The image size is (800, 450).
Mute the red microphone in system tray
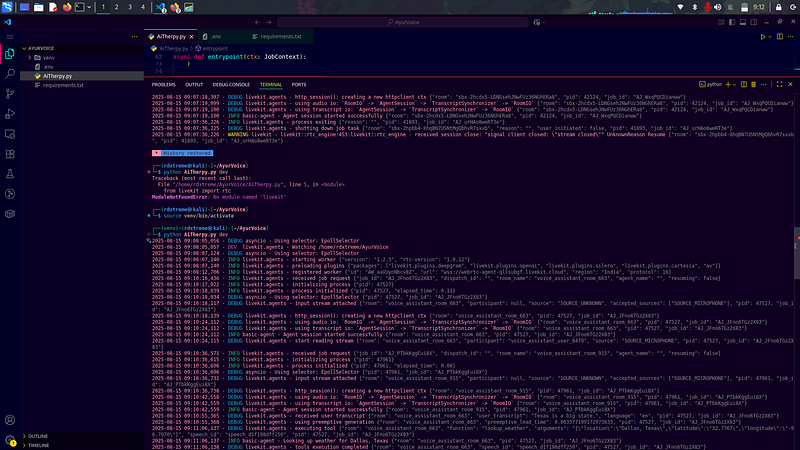(x=707, y=7)
